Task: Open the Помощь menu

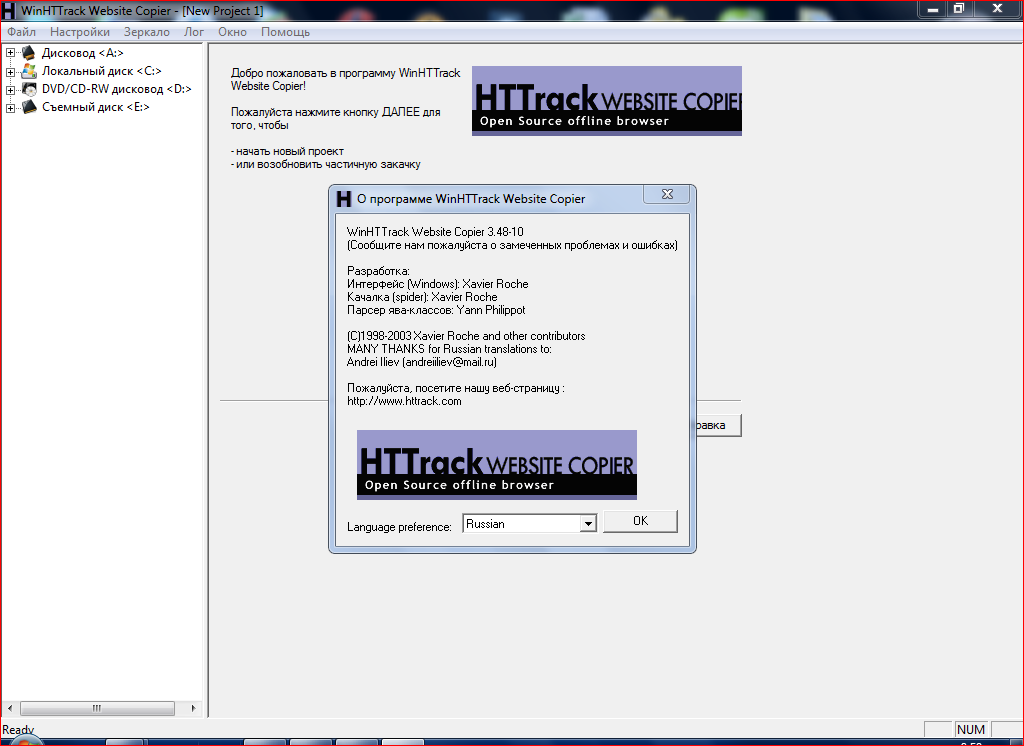Action: click(x=285, y=32)
